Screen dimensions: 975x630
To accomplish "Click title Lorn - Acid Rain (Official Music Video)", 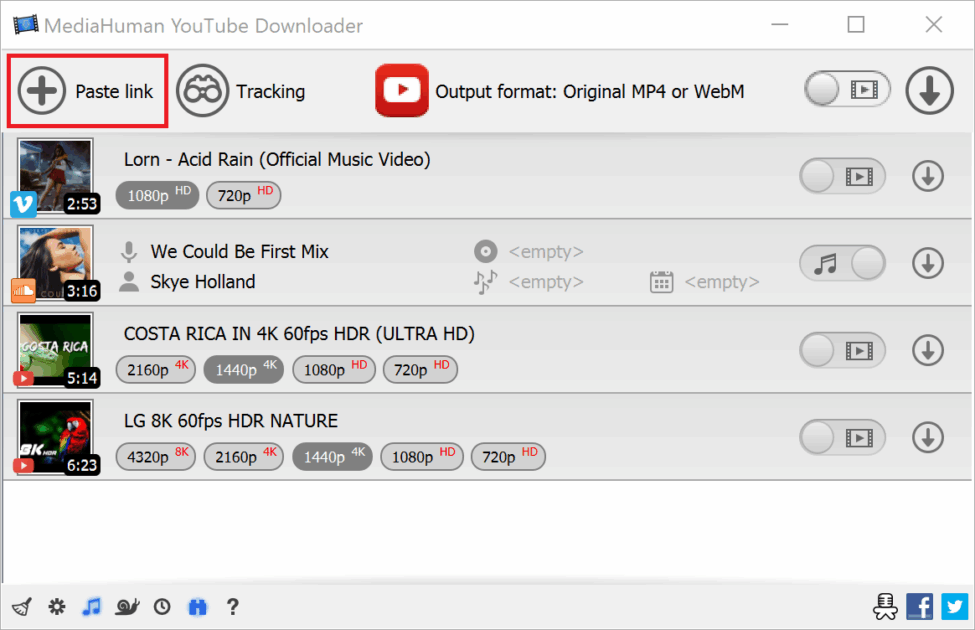I will click(277, 160).
